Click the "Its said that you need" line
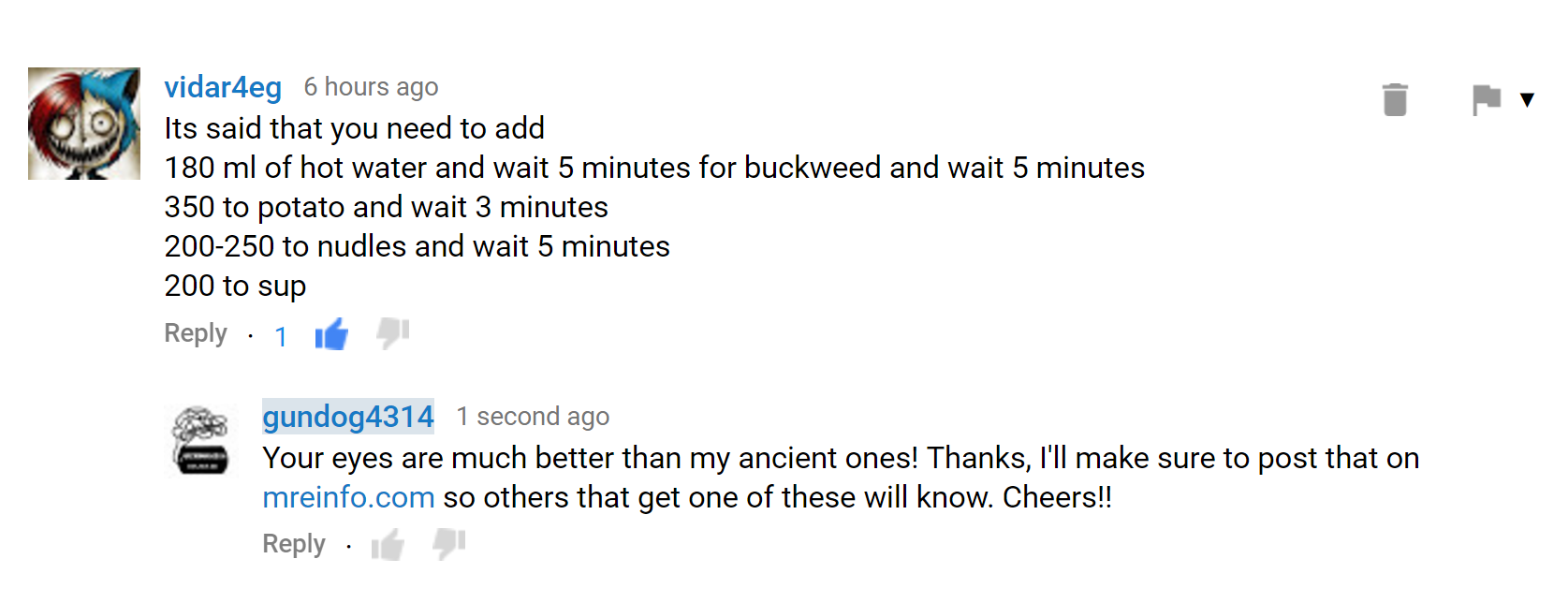This screenshot has width=1568, height=603. tap(354, 128)
